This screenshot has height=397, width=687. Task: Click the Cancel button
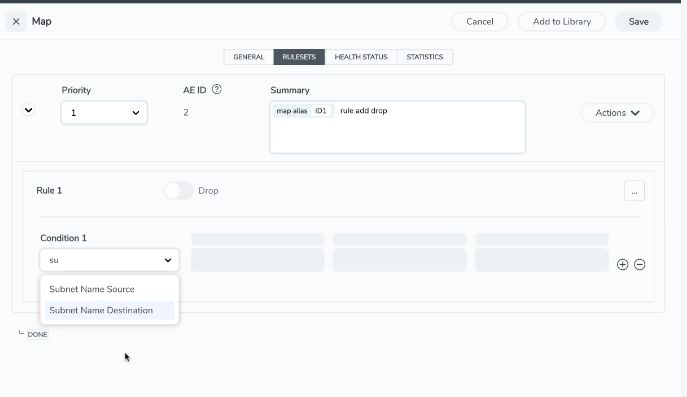tap(480, 21)
